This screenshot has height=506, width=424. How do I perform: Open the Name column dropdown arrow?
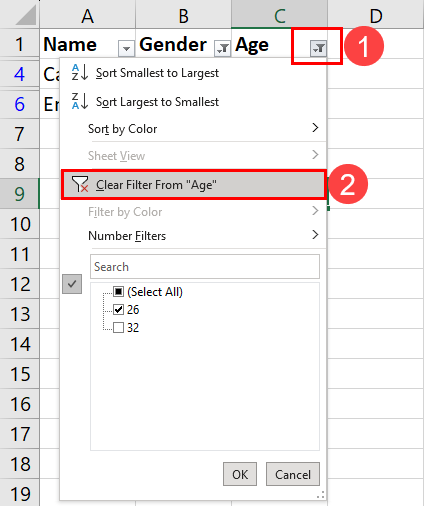(126, 49)
